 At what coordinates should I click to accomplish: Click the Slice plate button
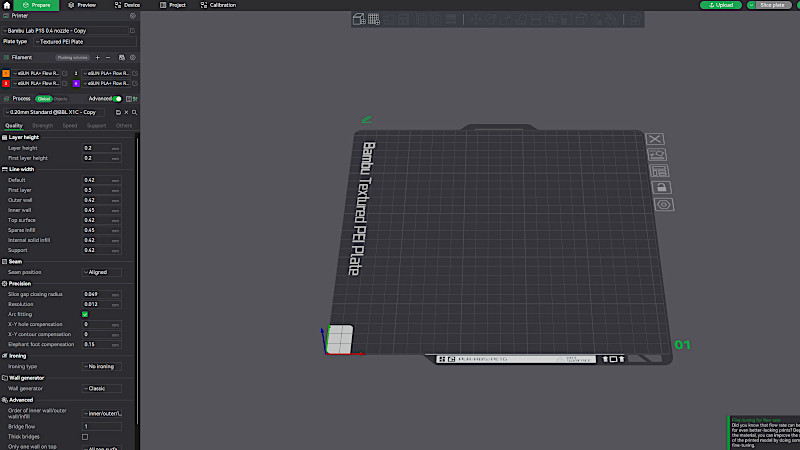(x=772, y=5)
